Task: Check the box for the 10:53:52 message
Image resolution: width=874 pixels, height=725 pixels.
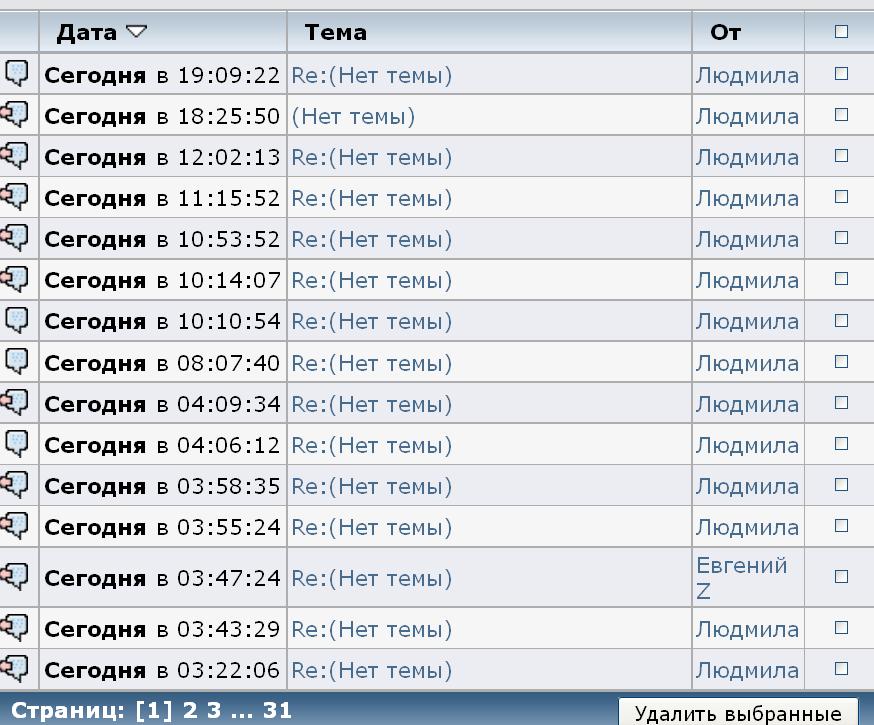Action: 841,239
